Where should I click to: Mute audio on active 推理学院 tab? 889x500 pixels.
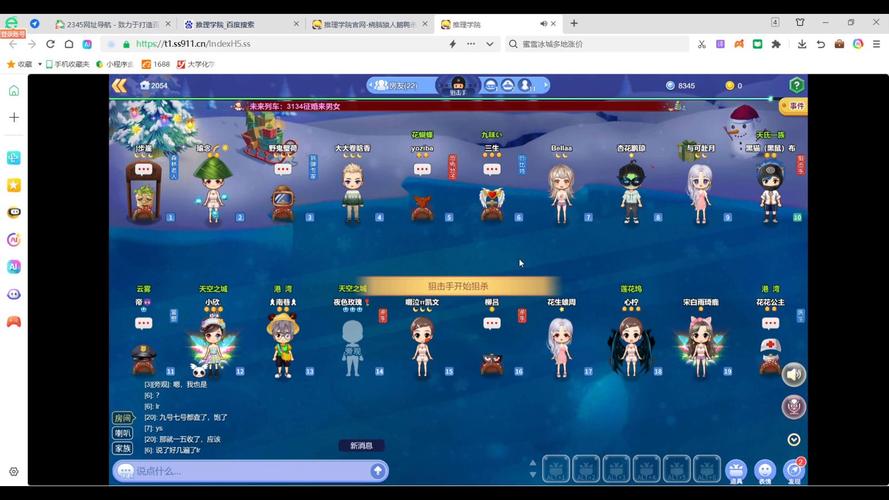(x=543, y=24)
